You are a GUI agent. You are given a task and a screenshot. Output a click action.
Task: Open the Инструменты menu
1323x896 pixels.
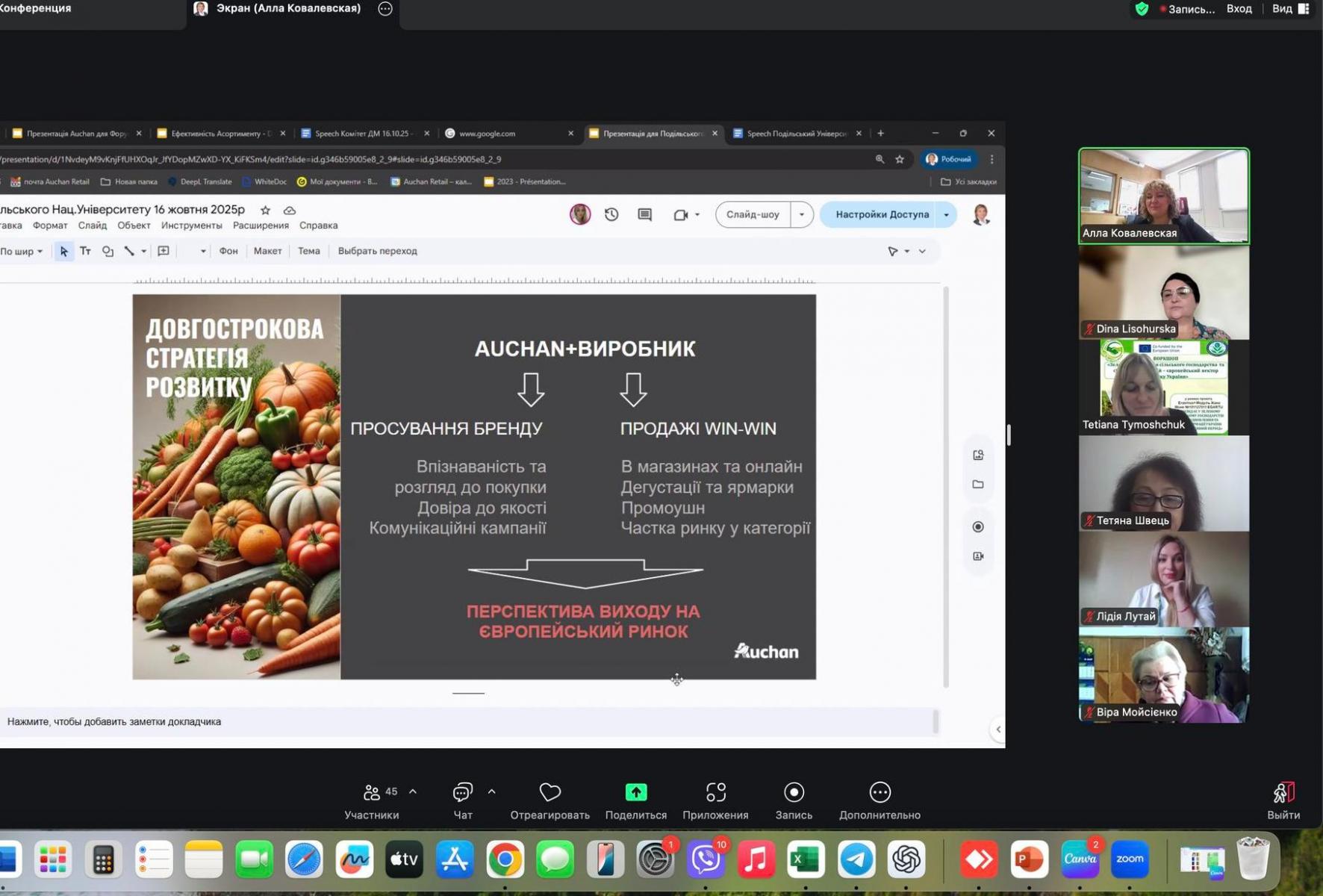(191, 225)
